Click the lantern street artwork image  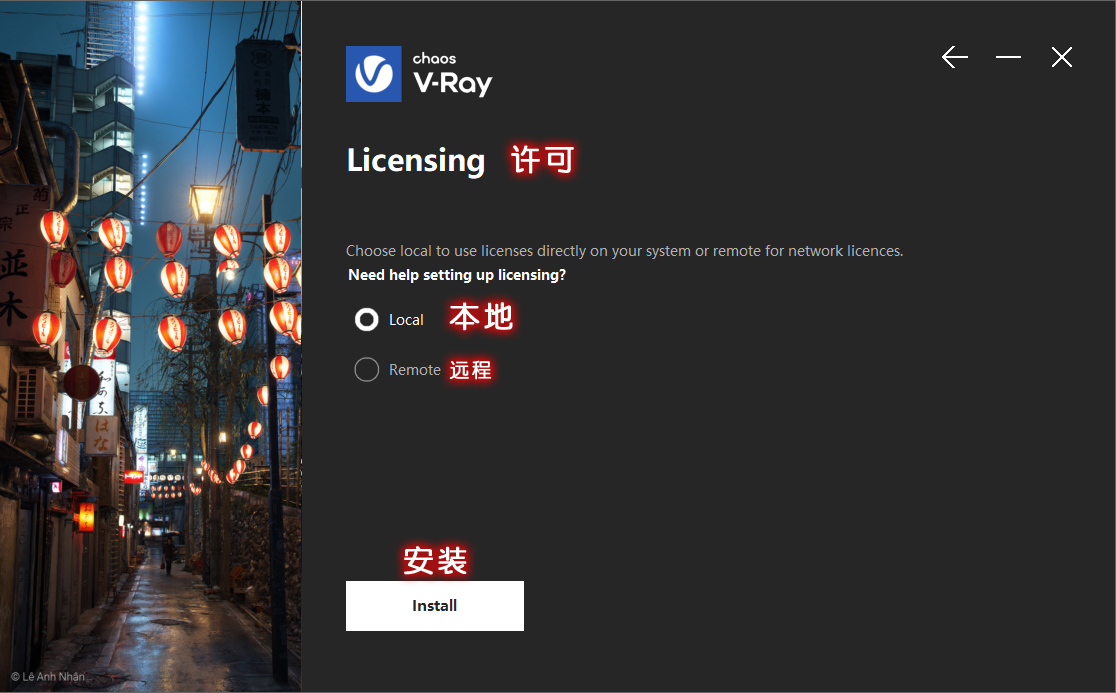pos(151,346)
